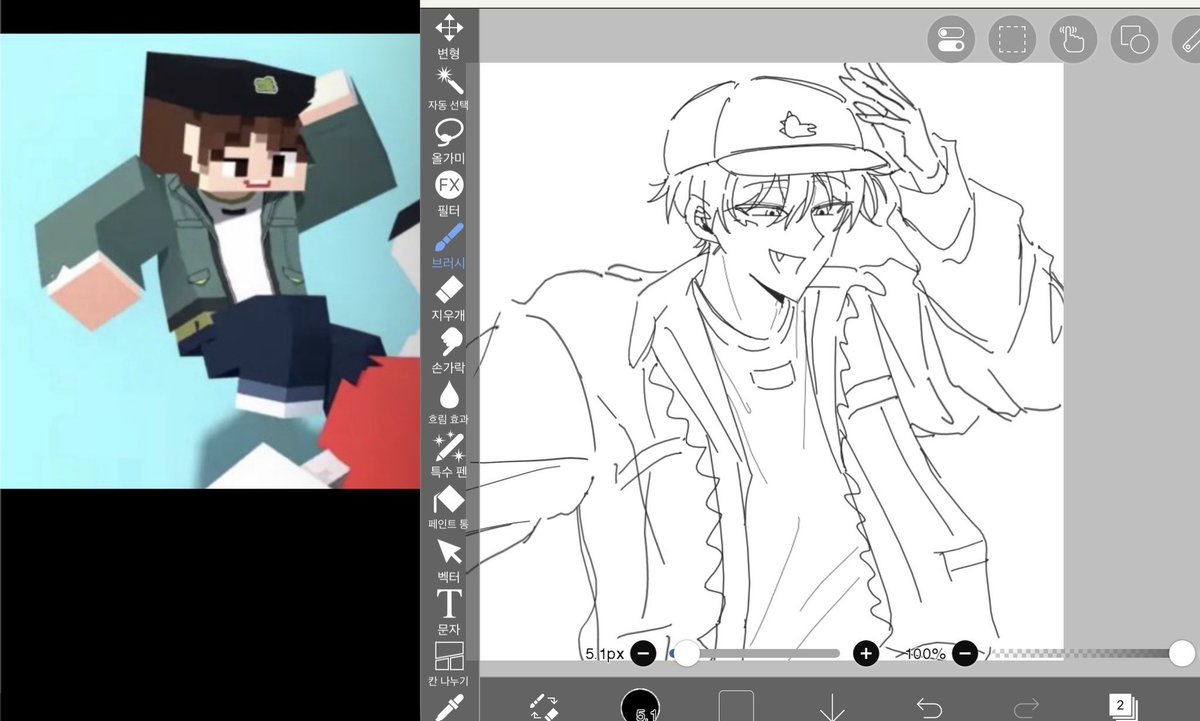
Task: Click the Minecraft character reference image
Action: [x=210, y=261]
